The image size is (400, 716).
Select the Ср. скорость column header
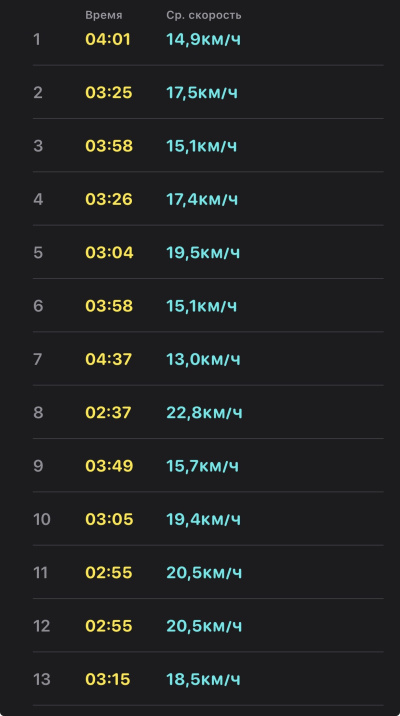204,16
